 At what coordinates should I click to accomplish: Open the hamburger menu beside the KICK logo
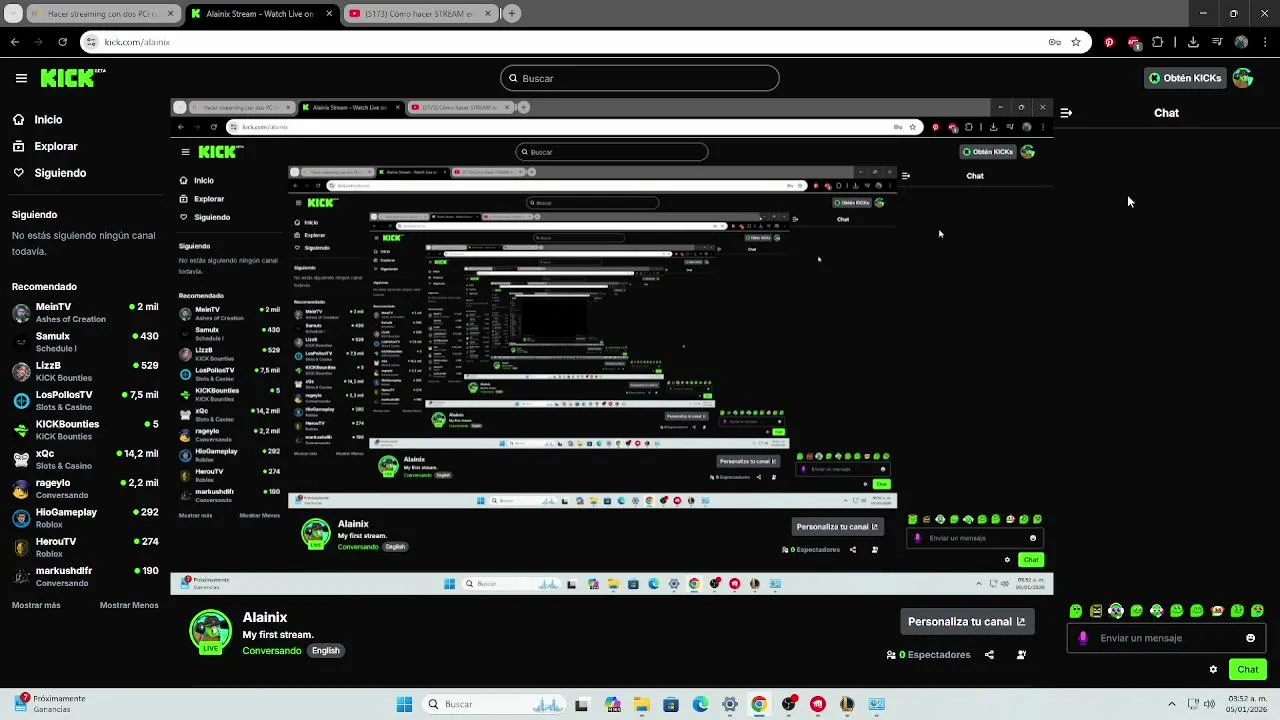[x=21, y=78]
